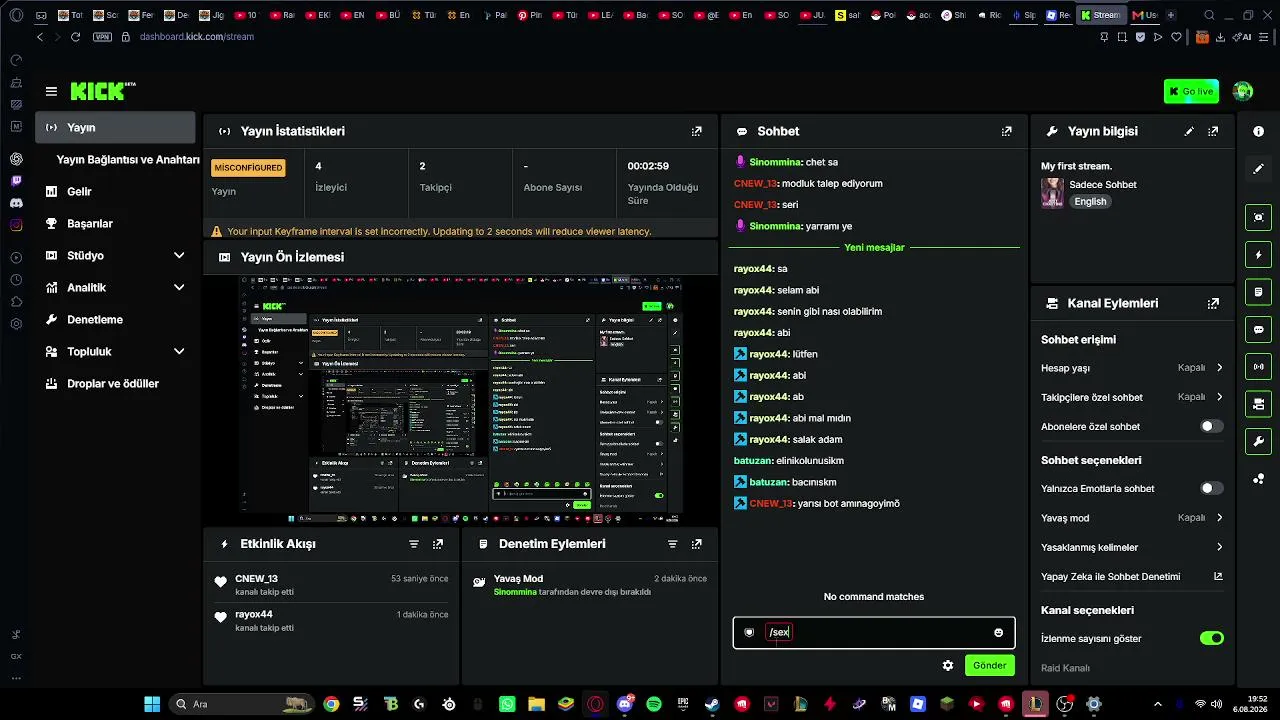Select Yayın in the sidebar

(x=115, y=127)
